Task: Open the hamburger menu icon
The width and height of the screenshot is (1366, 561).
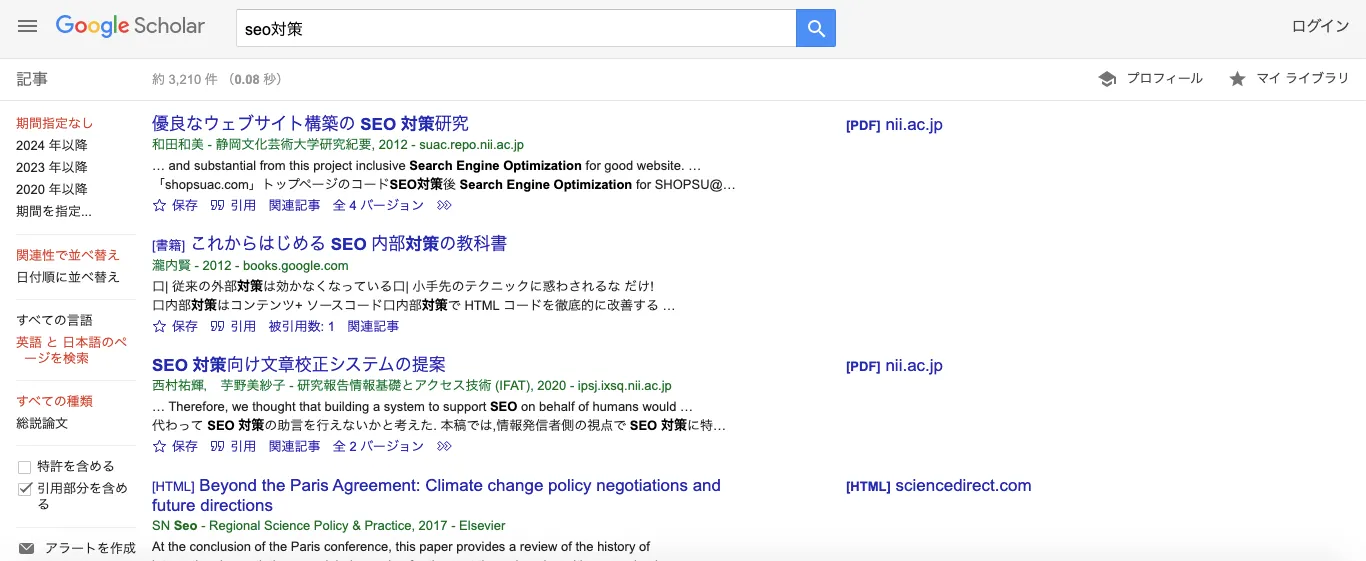Action: pos(27,27)
